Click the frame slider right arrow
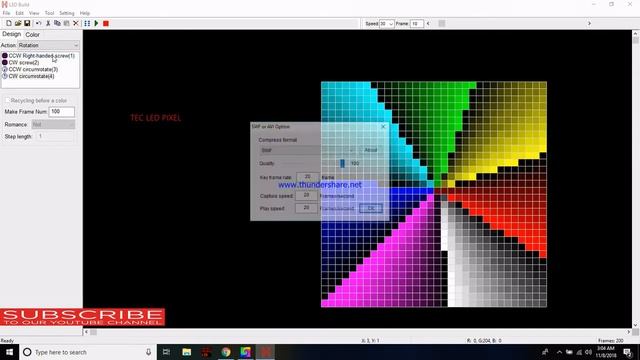640x360 pixels. [589, 24]
